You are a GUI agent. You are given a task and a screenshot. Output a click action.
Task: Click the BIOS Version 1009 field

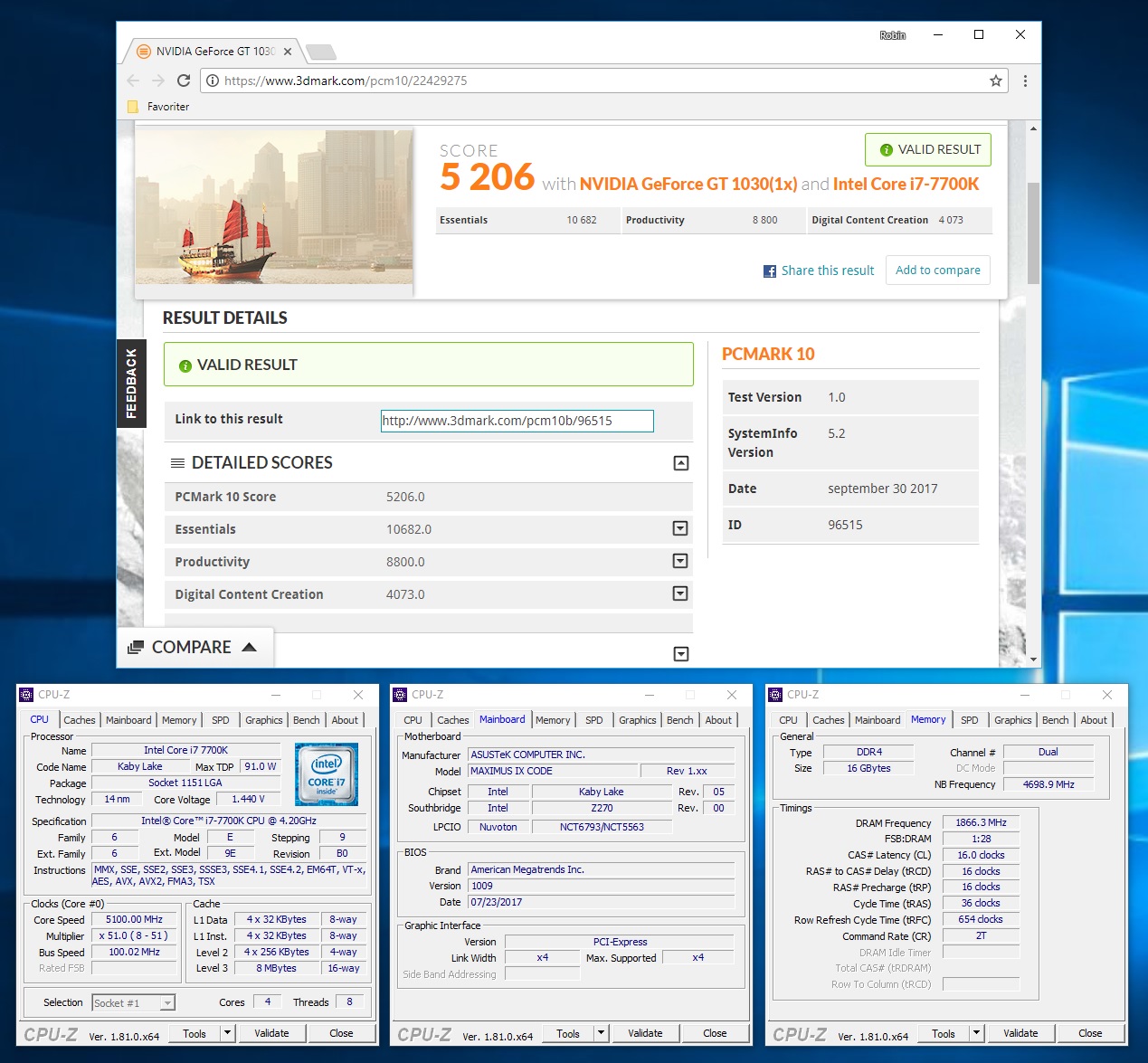tap(602, 886)
